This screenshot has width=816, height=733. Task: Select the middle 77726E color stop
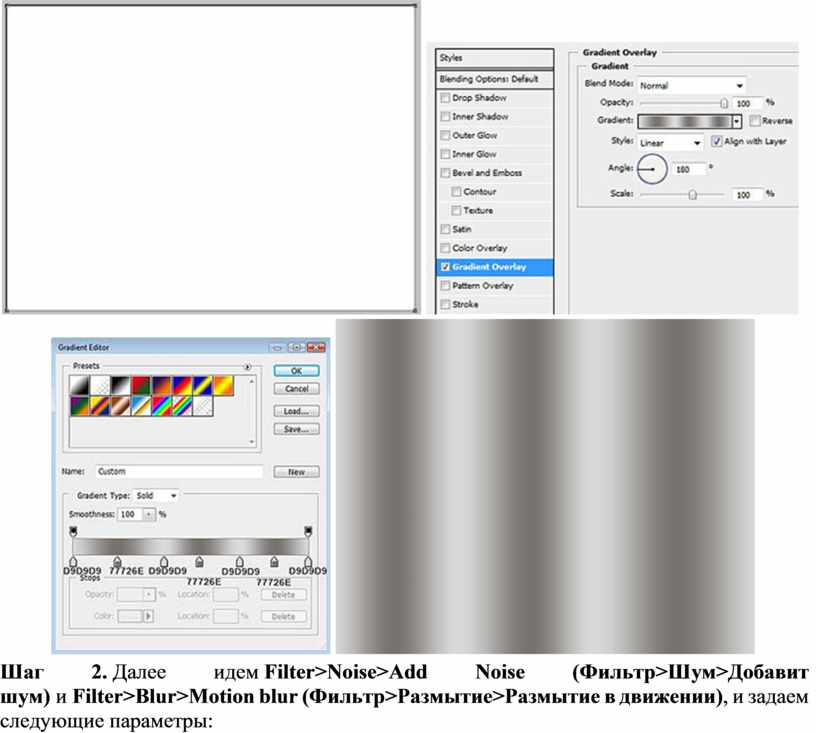coord(199,561)
